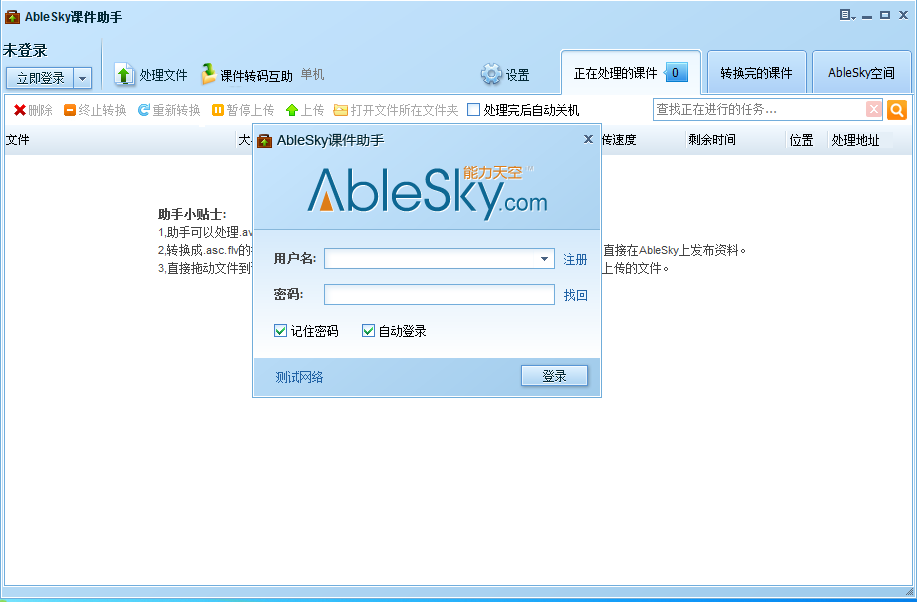Toggle 自动登录 checkbox
This screenshot has height=602, width=917.
tap(368, 331)
